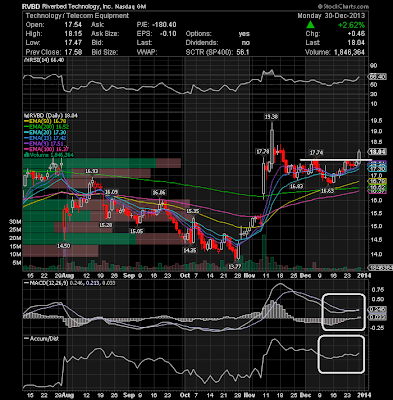Click the blue EMA(13) legend entry
The width and height of the screenshot is (393, 400).
click(x=45, y=138)
